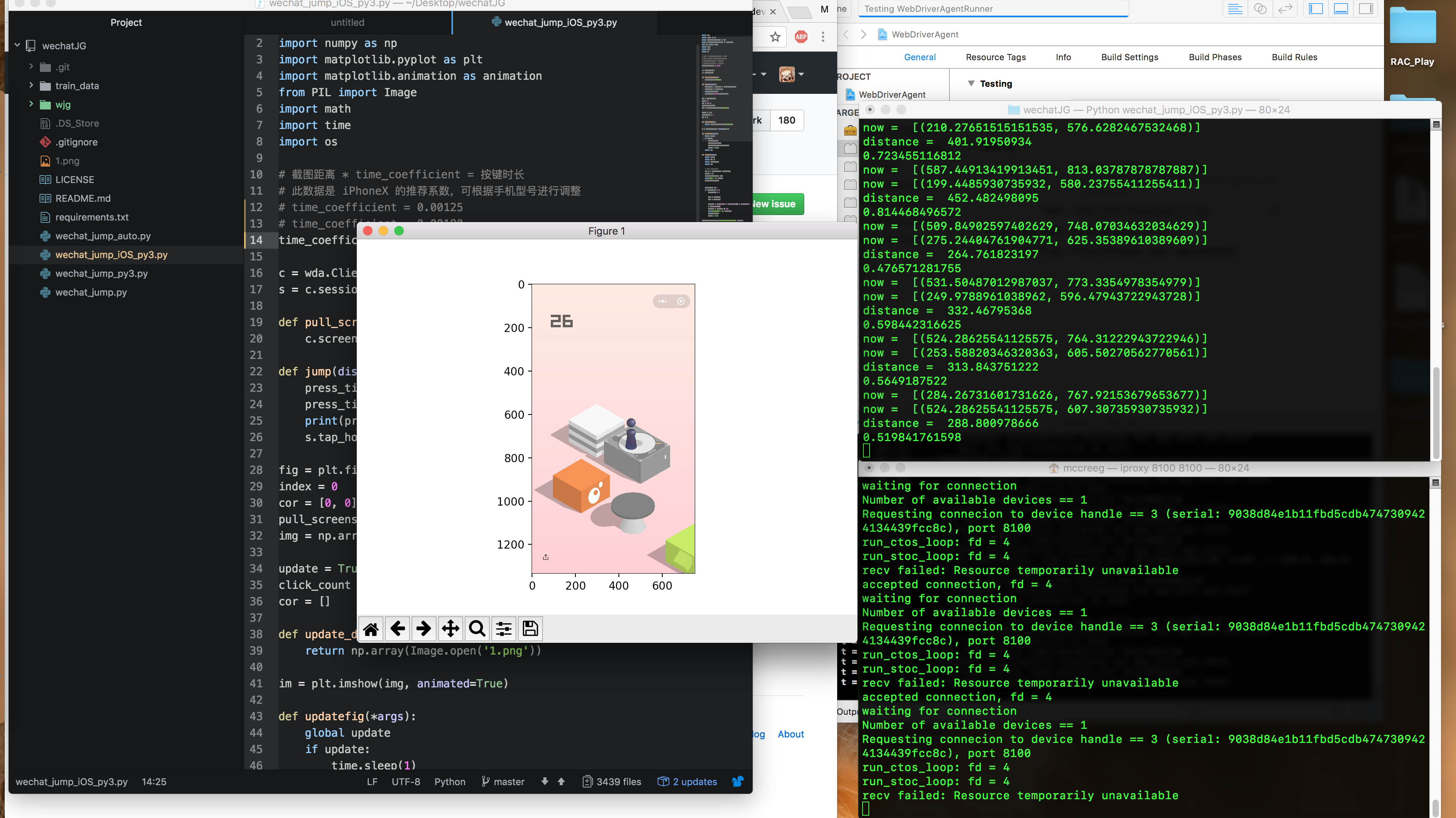Open the About link
This screenshot has height=818, width=1456.
point(790,734)
